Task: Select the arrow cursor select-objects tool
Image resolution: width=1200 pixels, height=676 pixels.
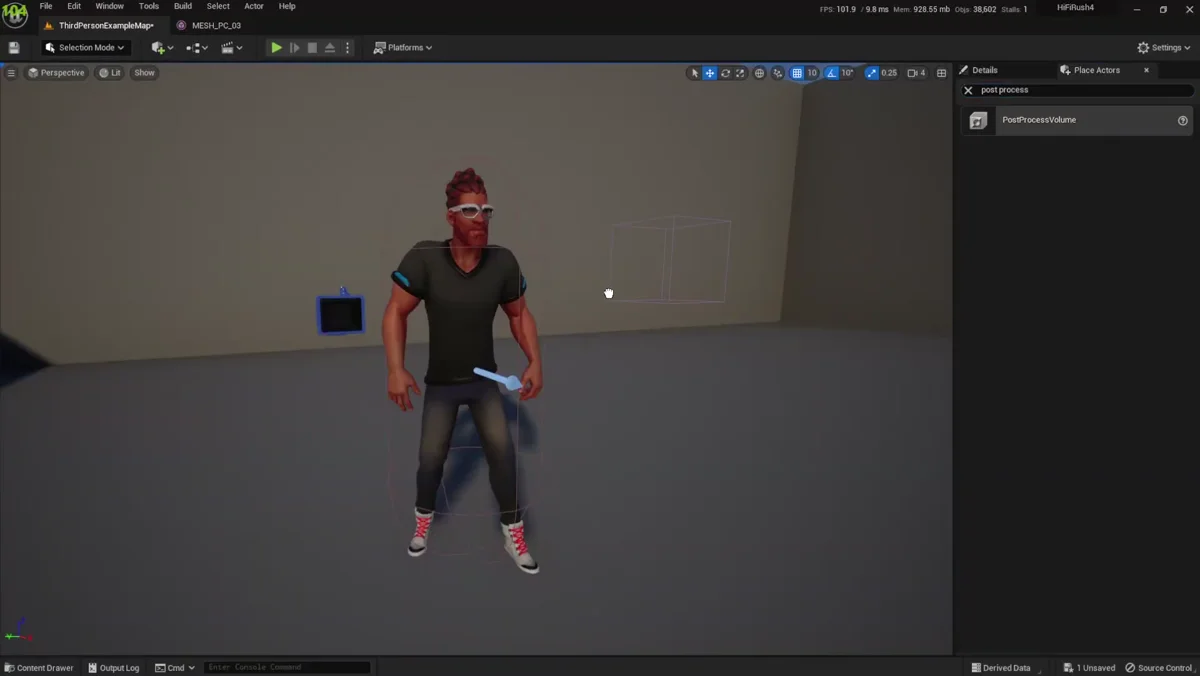Action: (x=694, y=73)
